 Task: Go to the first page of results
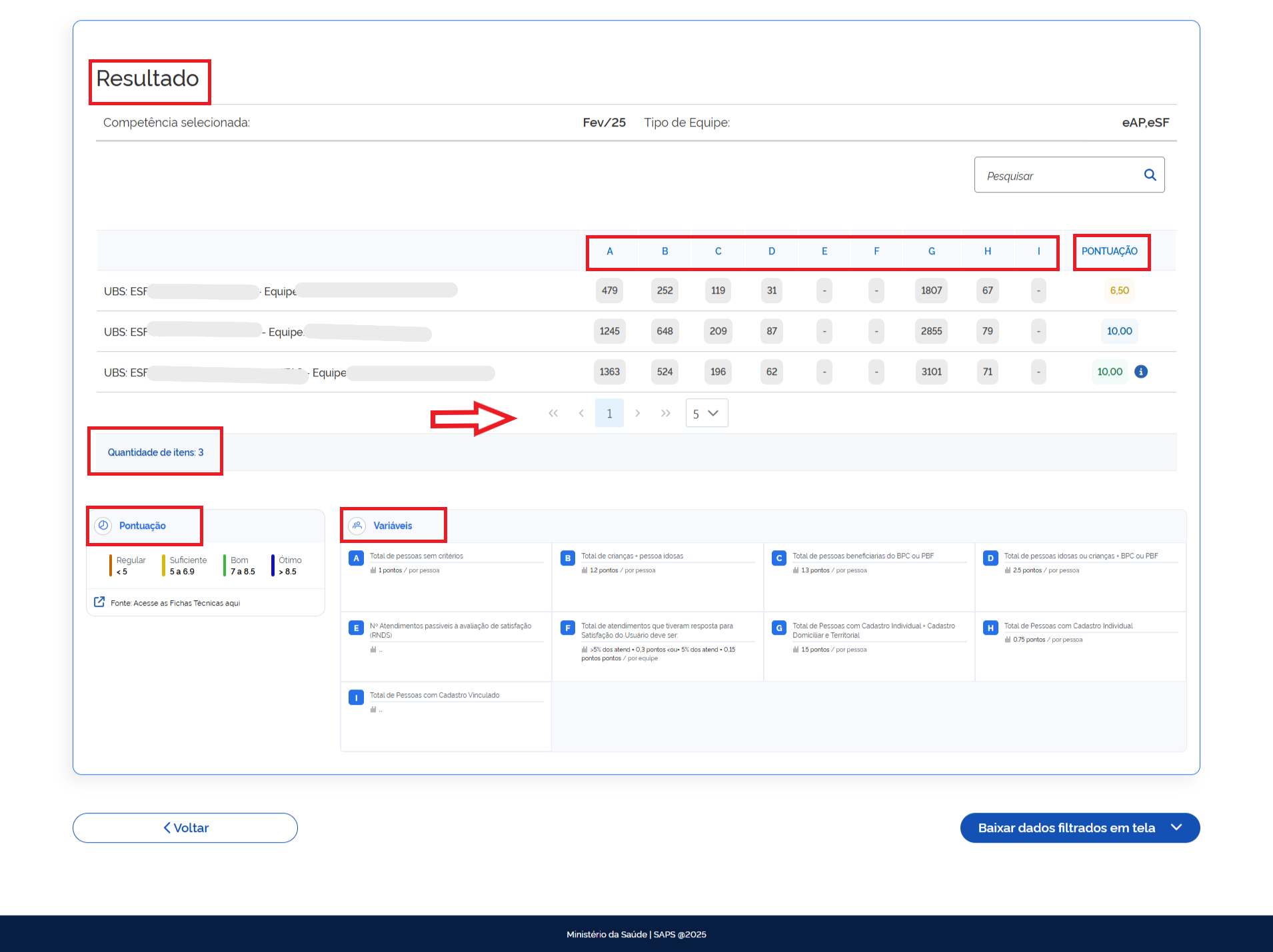(x=553, y=413)
